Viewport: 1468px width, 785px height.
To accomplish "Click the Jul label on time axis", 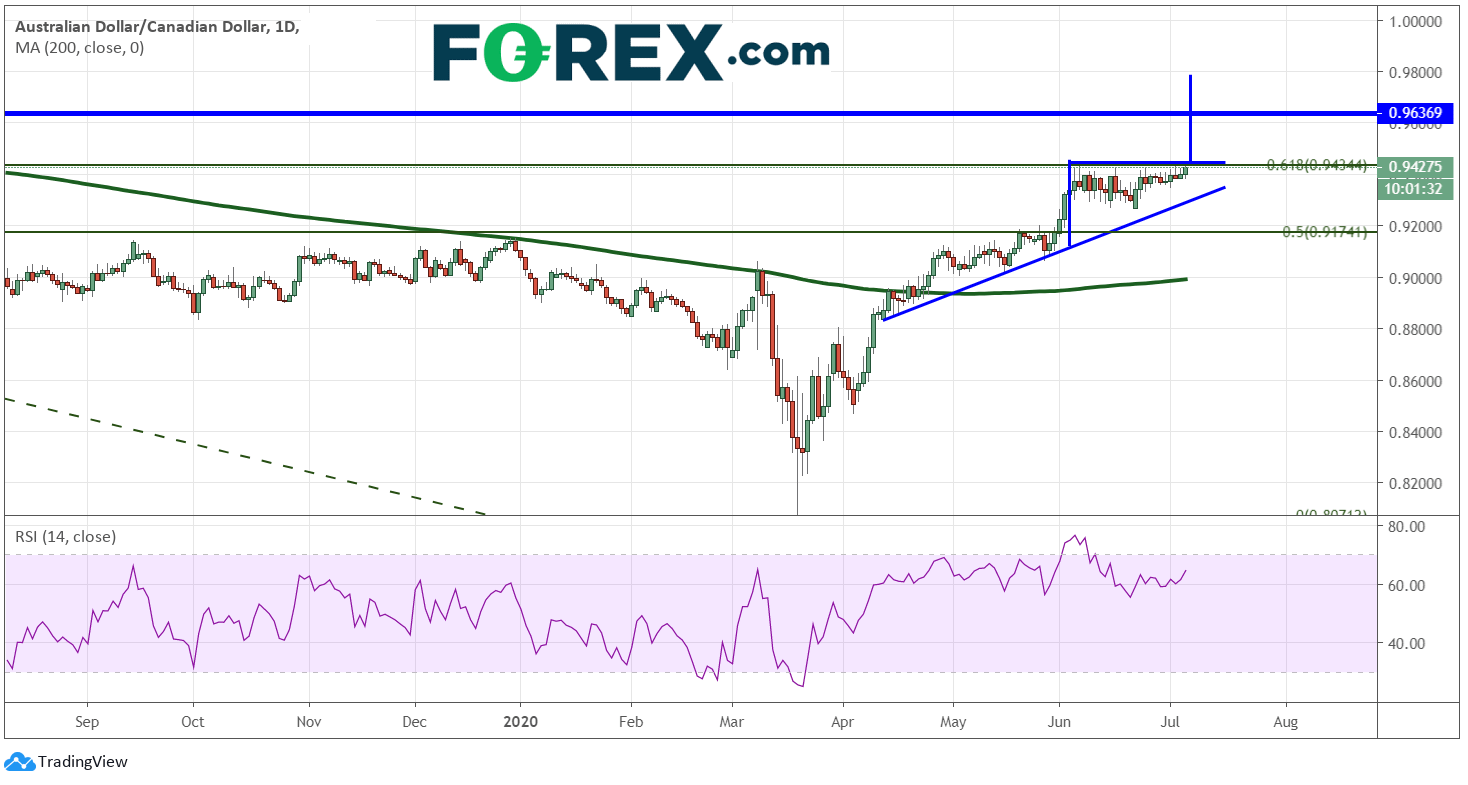I will coord(1169,721).
